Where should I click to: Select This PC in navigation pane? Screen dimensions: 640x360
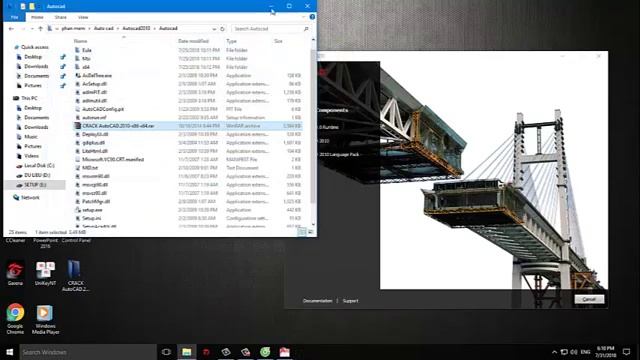click(29, 98)
